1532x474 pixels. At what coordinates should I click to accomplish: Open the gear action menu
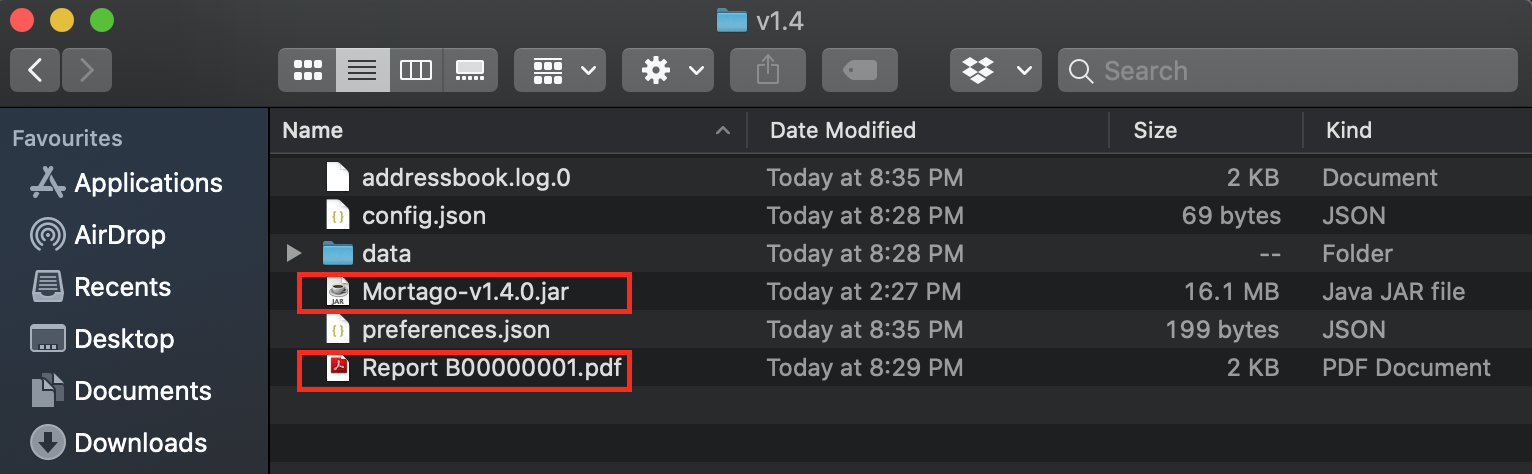pyautogui.click(x=668, y=70)
